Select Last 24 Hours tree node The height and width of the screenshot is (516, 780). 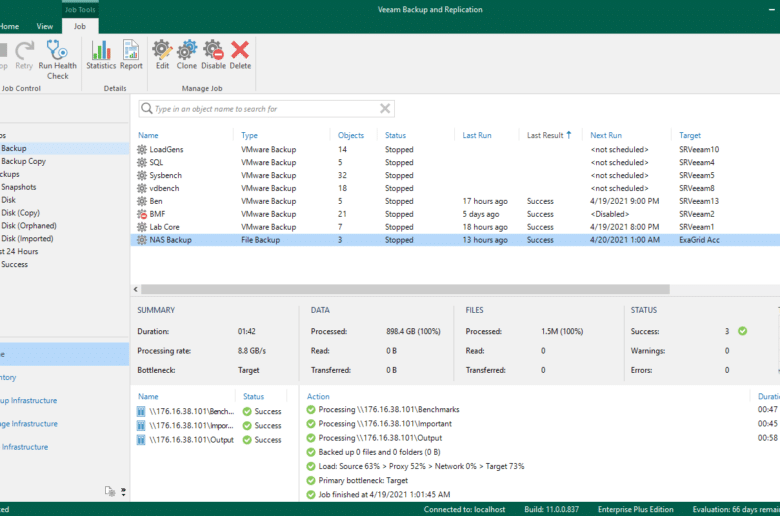tap(19, 252)
